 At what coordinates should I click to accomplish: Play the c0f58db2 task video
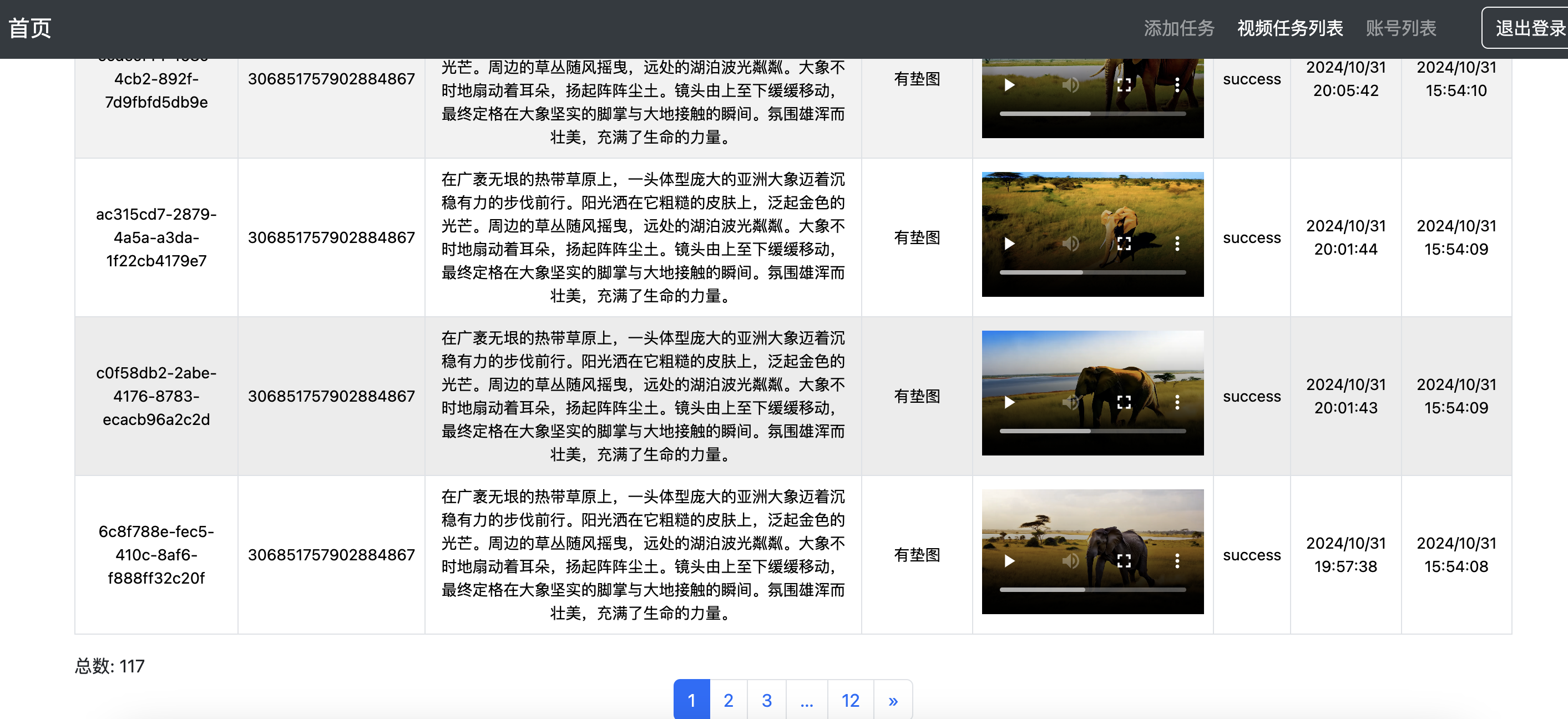(x=1009, y=402)
